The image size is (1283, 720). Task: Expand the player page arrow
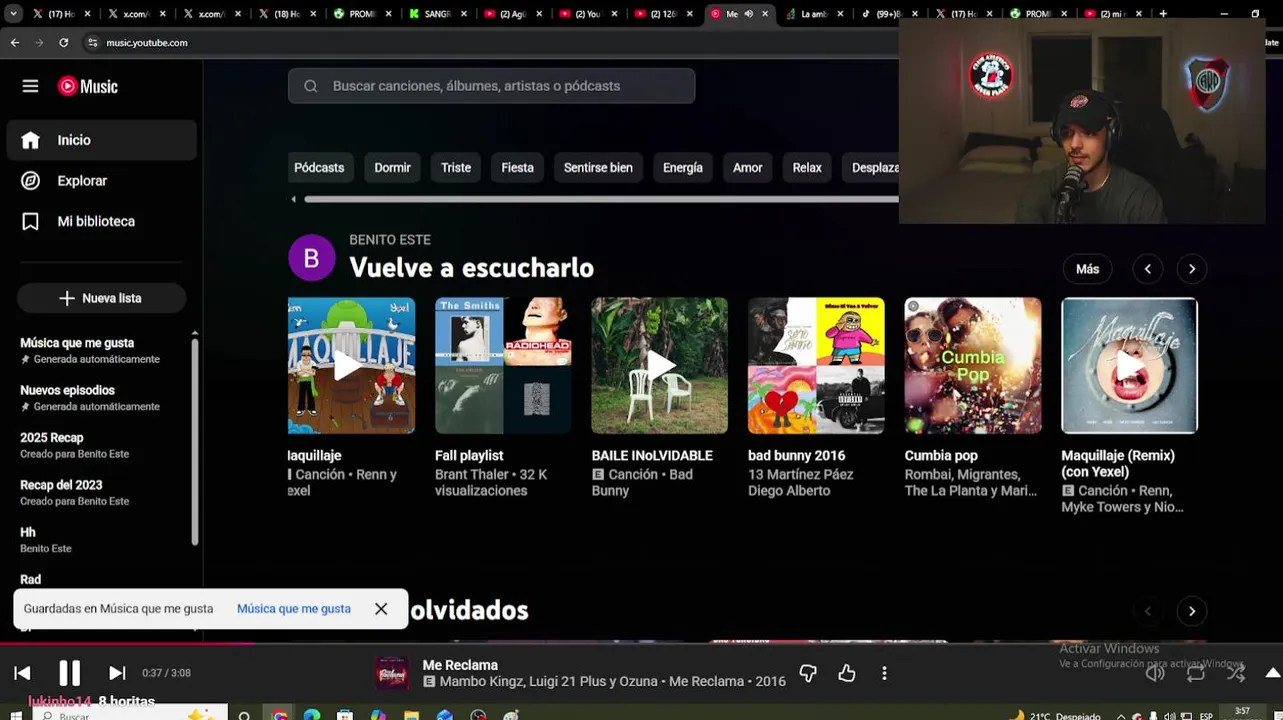[x=1272, y=673]
